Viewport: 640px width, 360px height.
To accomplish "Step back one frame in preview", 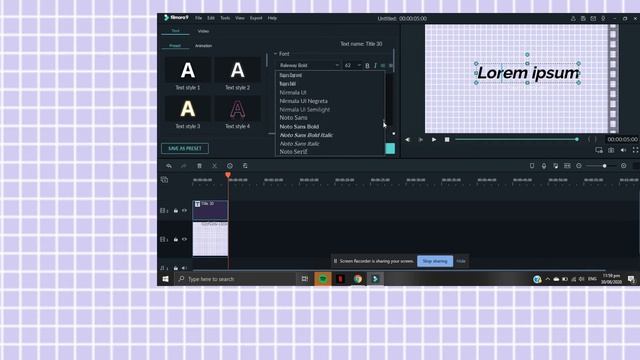I will click(407, 140).
